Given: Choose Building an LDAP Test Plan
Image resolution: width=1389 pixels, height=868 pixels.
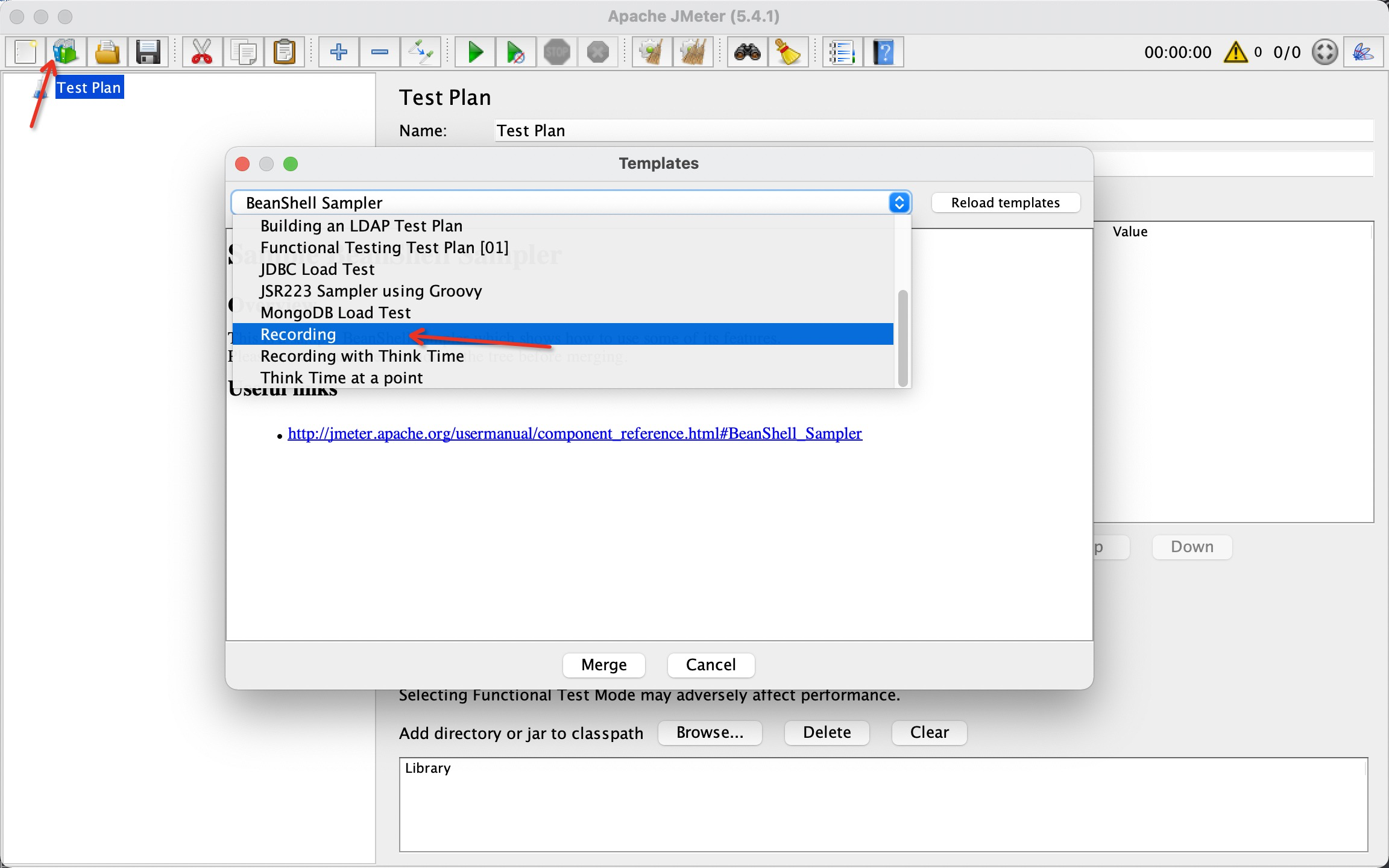Looking at the screenshot, I should 563,225.
